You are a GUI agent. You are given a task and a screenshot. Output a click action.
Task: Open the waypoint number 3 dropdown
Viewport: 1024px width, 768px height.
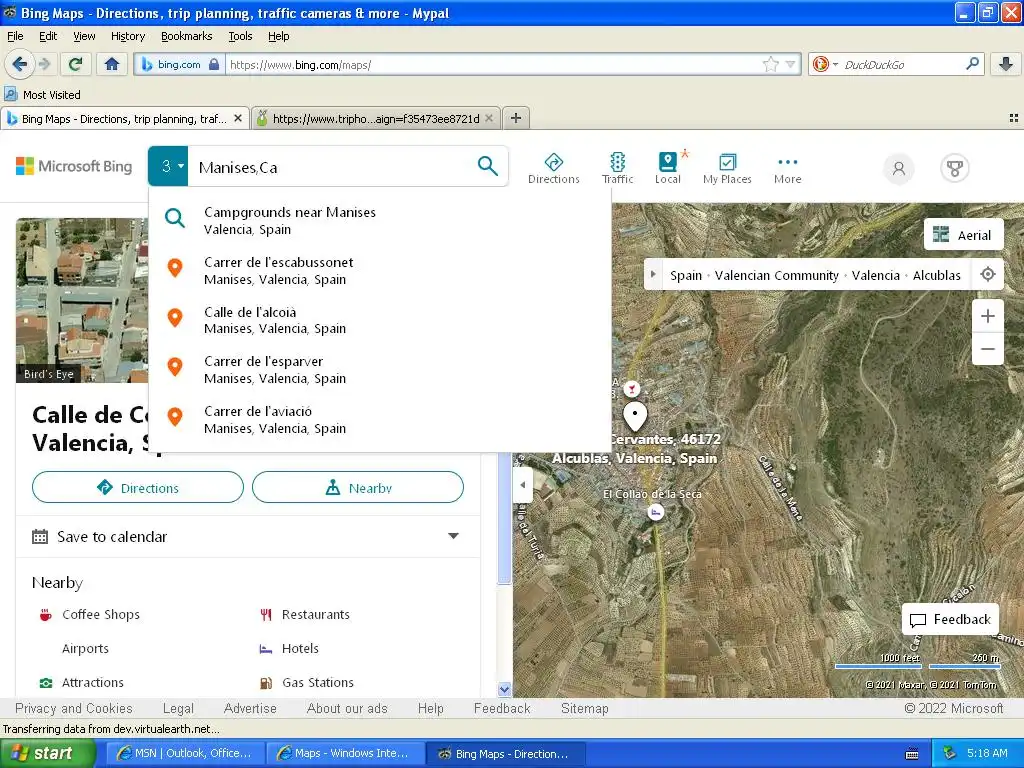[x=168, y=166]
